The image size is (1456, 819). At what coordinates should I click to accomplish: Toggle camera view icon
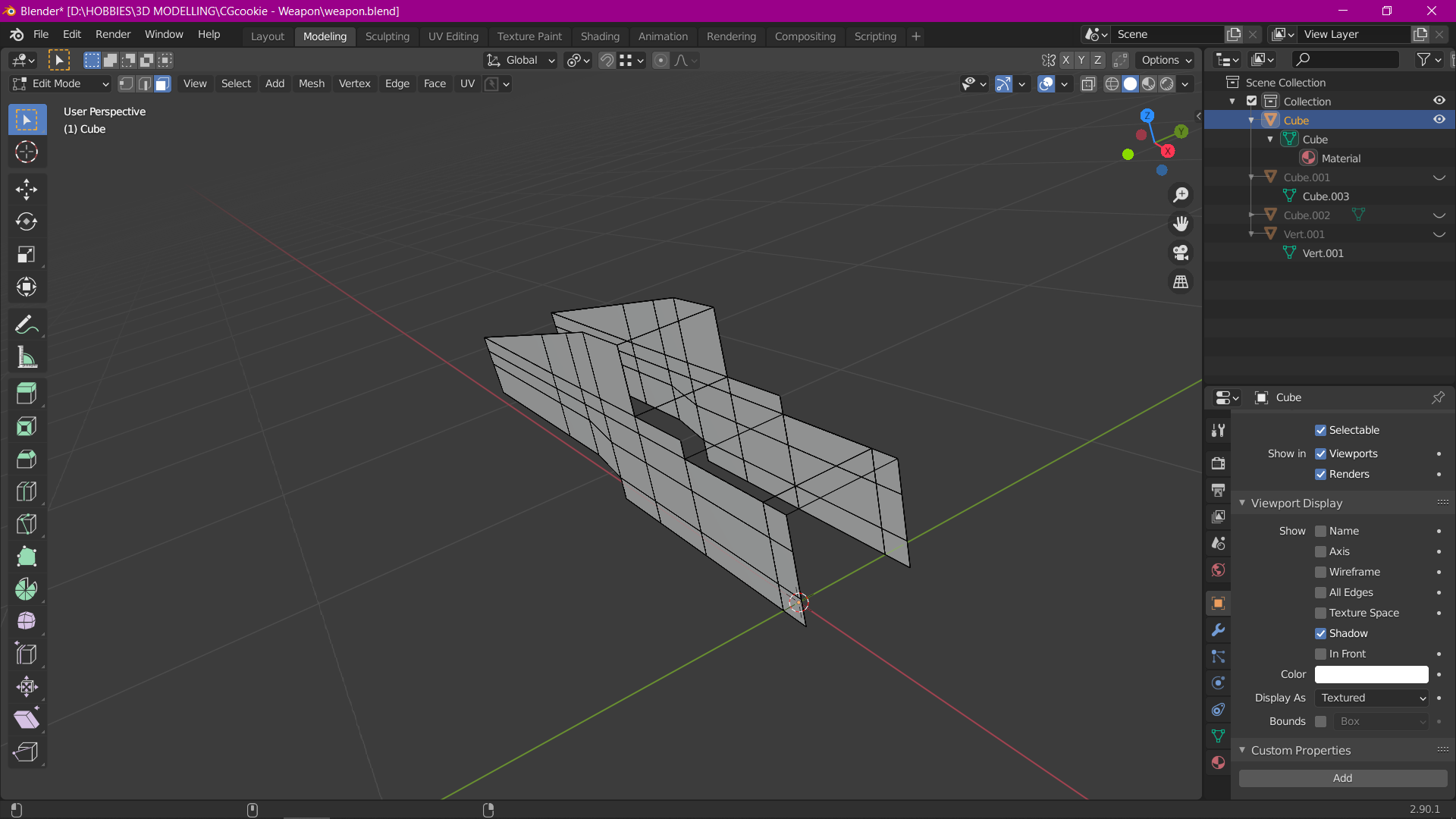pyautogui.click(x=1181, y=253)
